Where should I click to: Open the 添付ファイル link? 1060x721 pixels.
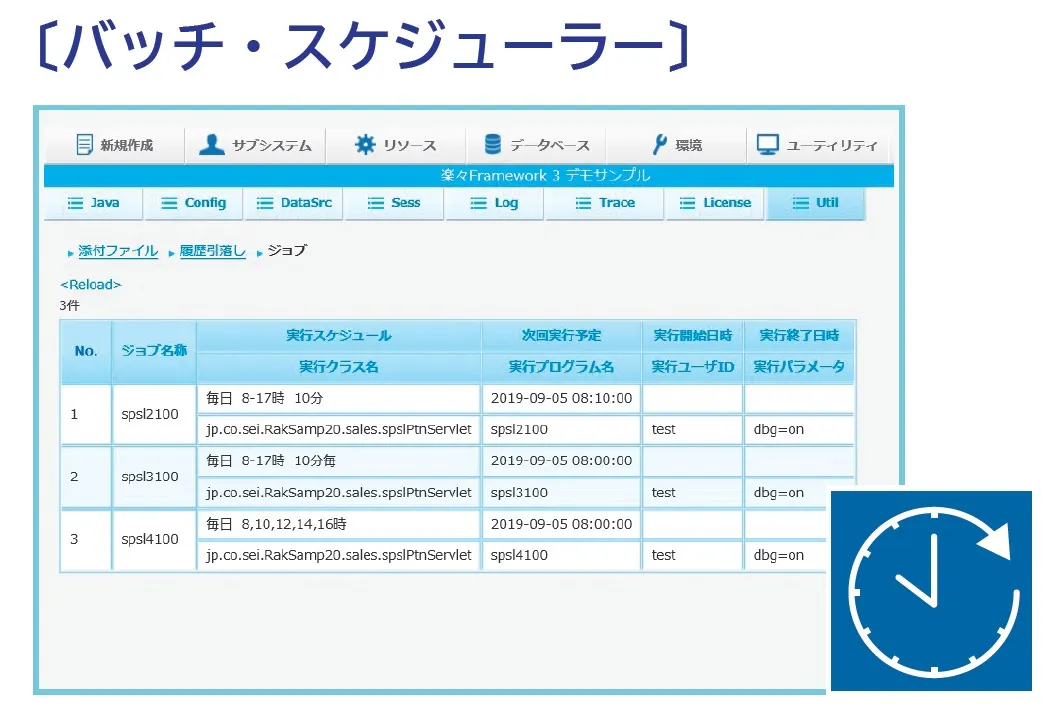click(118, 251)
